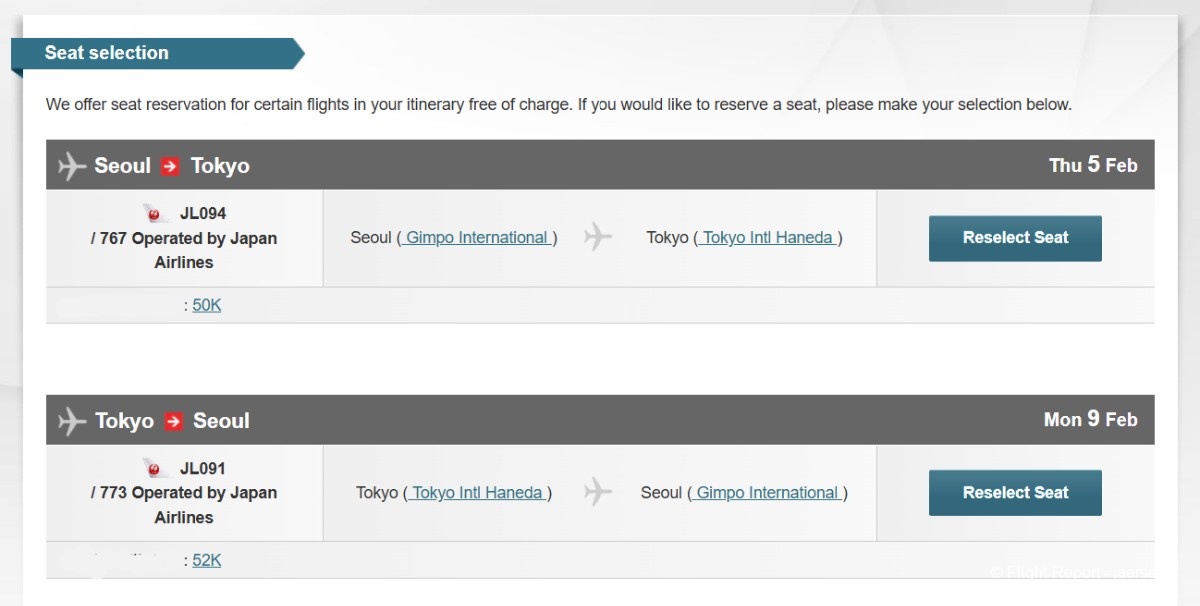
Task: Select the Seat selection section header
Action: pos(107,53)
